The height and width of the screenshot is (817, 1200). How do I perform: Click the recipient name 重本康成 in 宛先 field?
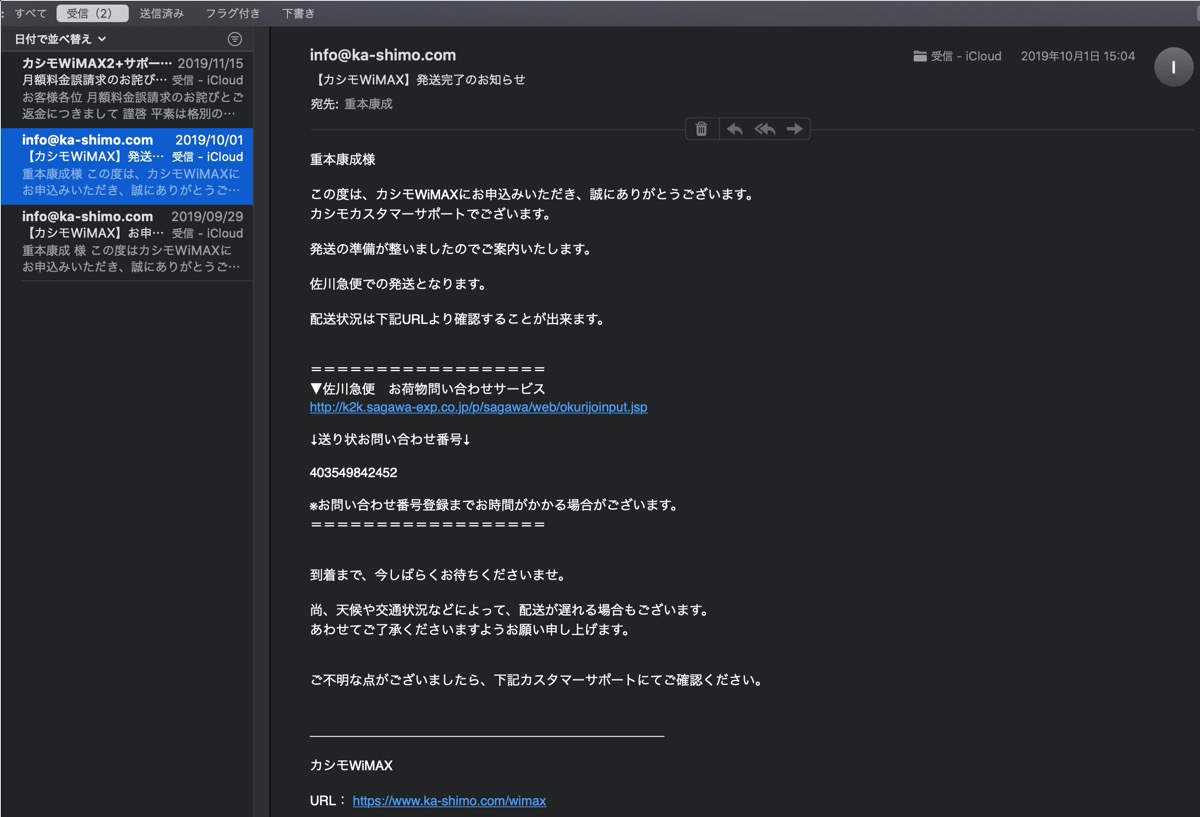(368, 104)
